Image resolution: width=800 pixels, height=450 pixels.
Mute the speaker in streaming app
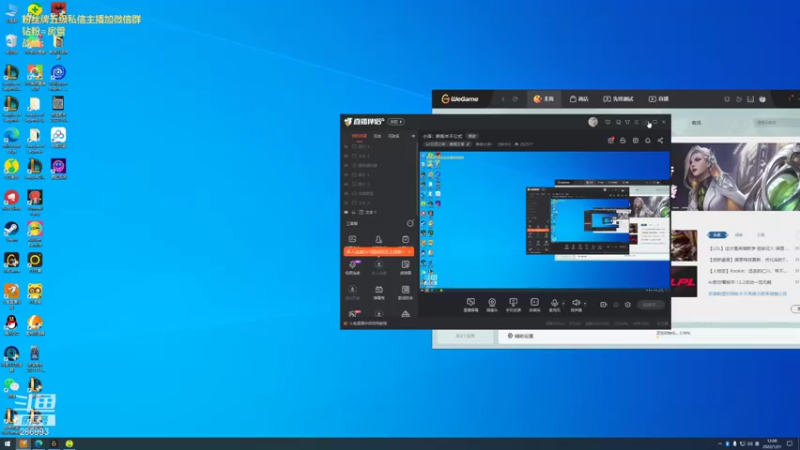[576, 305]
